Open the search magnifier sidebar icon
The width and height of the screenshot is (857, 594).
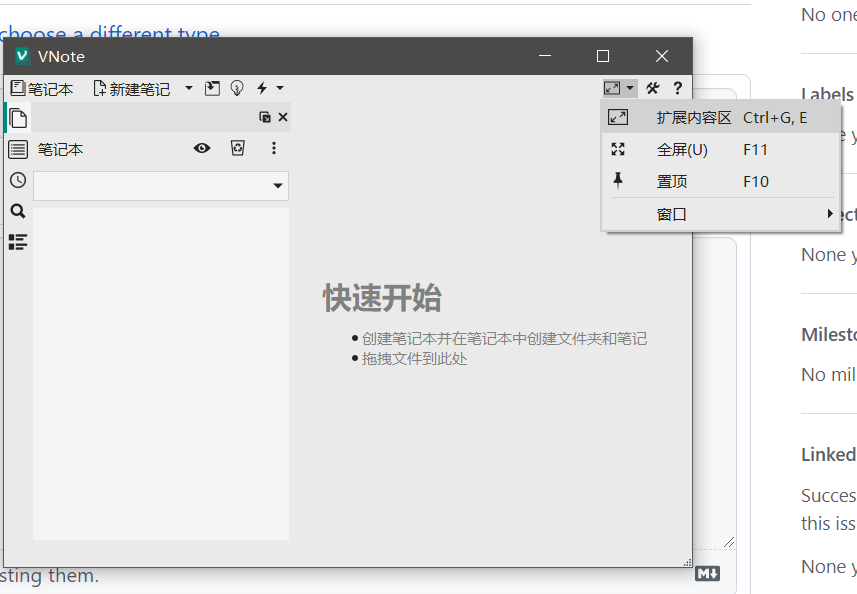[18, 211]
